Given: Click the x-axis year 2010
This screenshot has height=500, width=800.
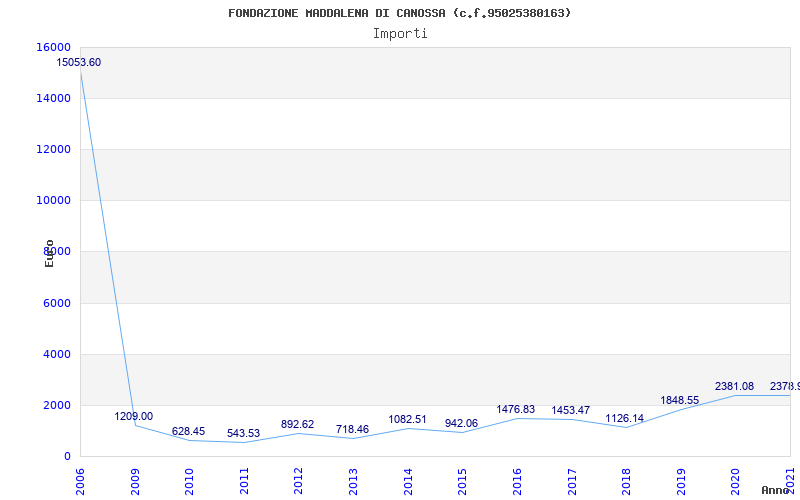Looking at the screenshot, I should click(189, 481).
